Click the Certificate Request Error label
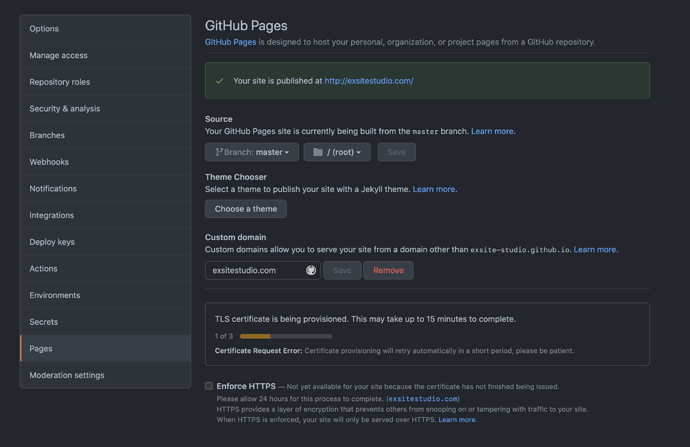 pos(258,351)
